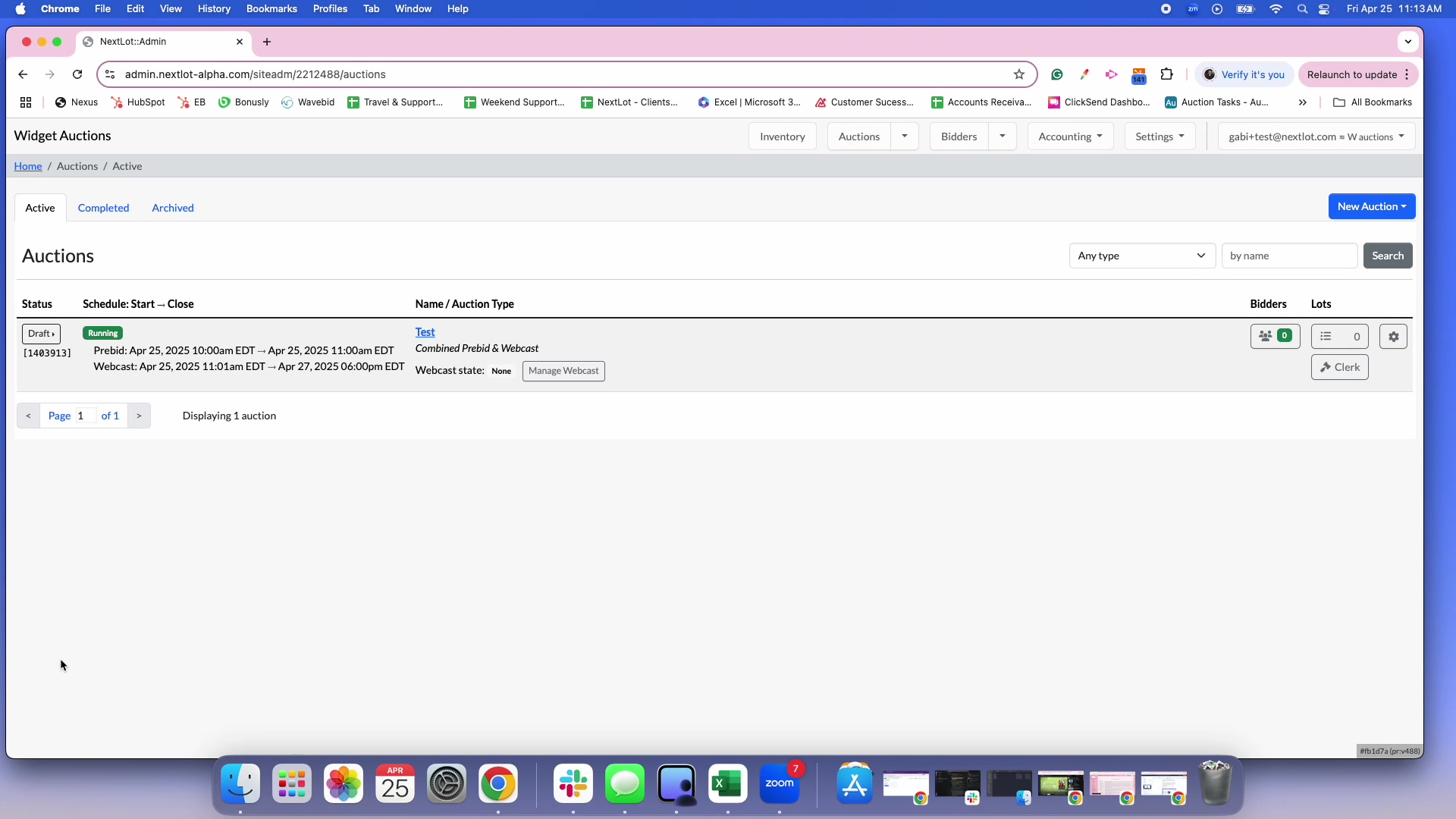Screen dimensions: 1456x819
Task: Launch the Clerk gavel button
Action: tap(1339, 367)
